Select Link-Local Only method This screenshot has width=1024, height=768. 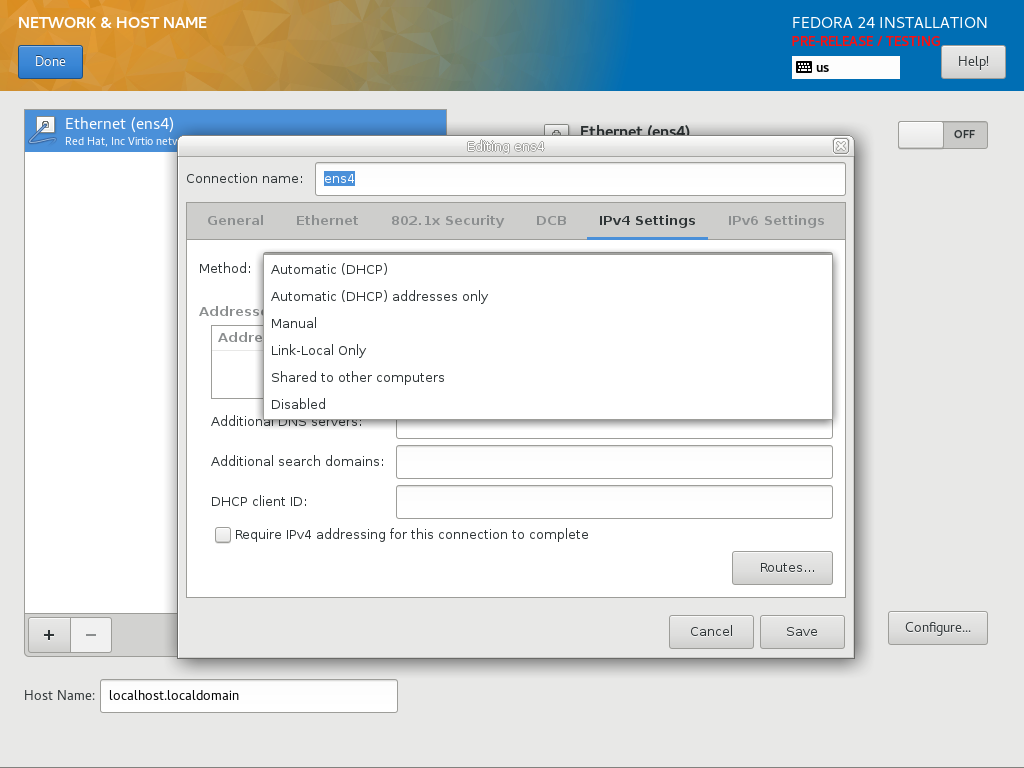(x=548, y=350)
